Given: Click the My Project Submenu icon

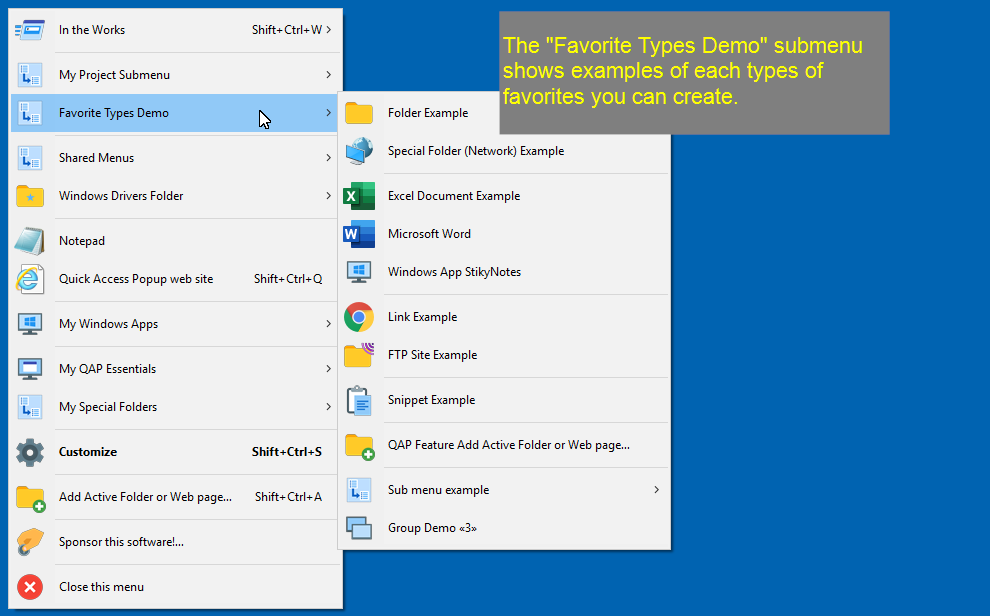Looking at the screenshot, I should point(30,74).
